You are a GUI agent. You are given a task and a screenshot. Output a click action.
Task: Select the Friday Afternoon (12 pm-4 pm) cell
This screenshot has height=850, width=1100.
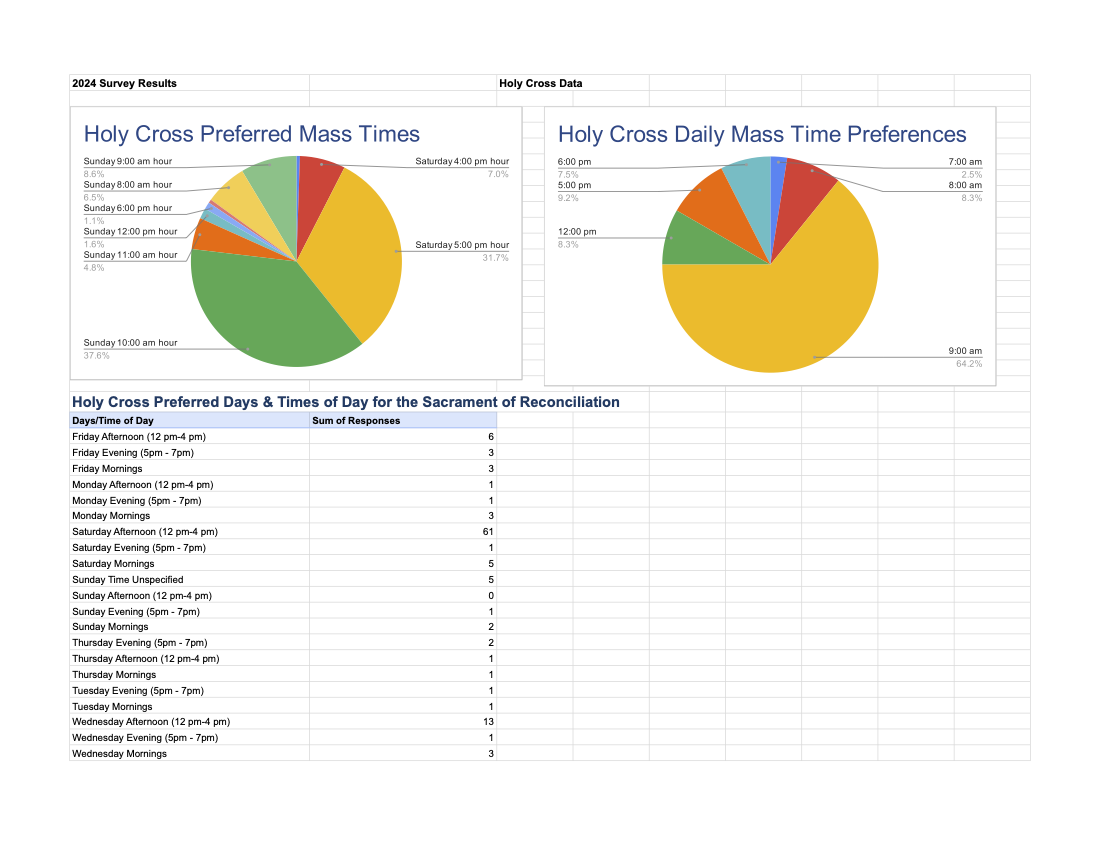[x=139, y=437]
